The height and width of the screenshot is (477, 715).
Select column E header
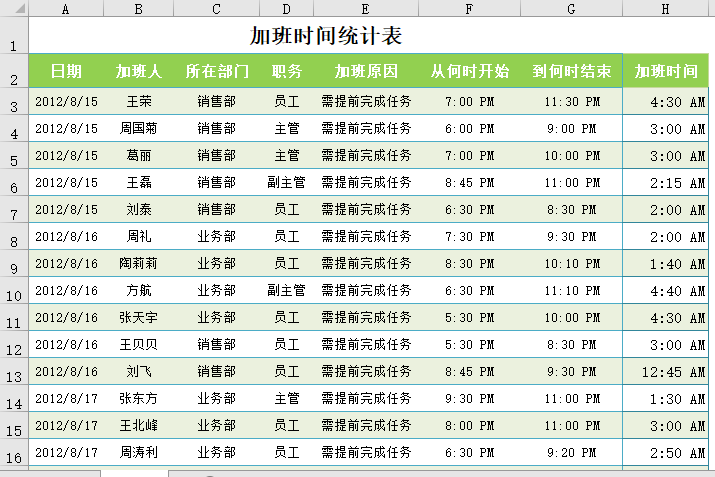pos(366,9)
